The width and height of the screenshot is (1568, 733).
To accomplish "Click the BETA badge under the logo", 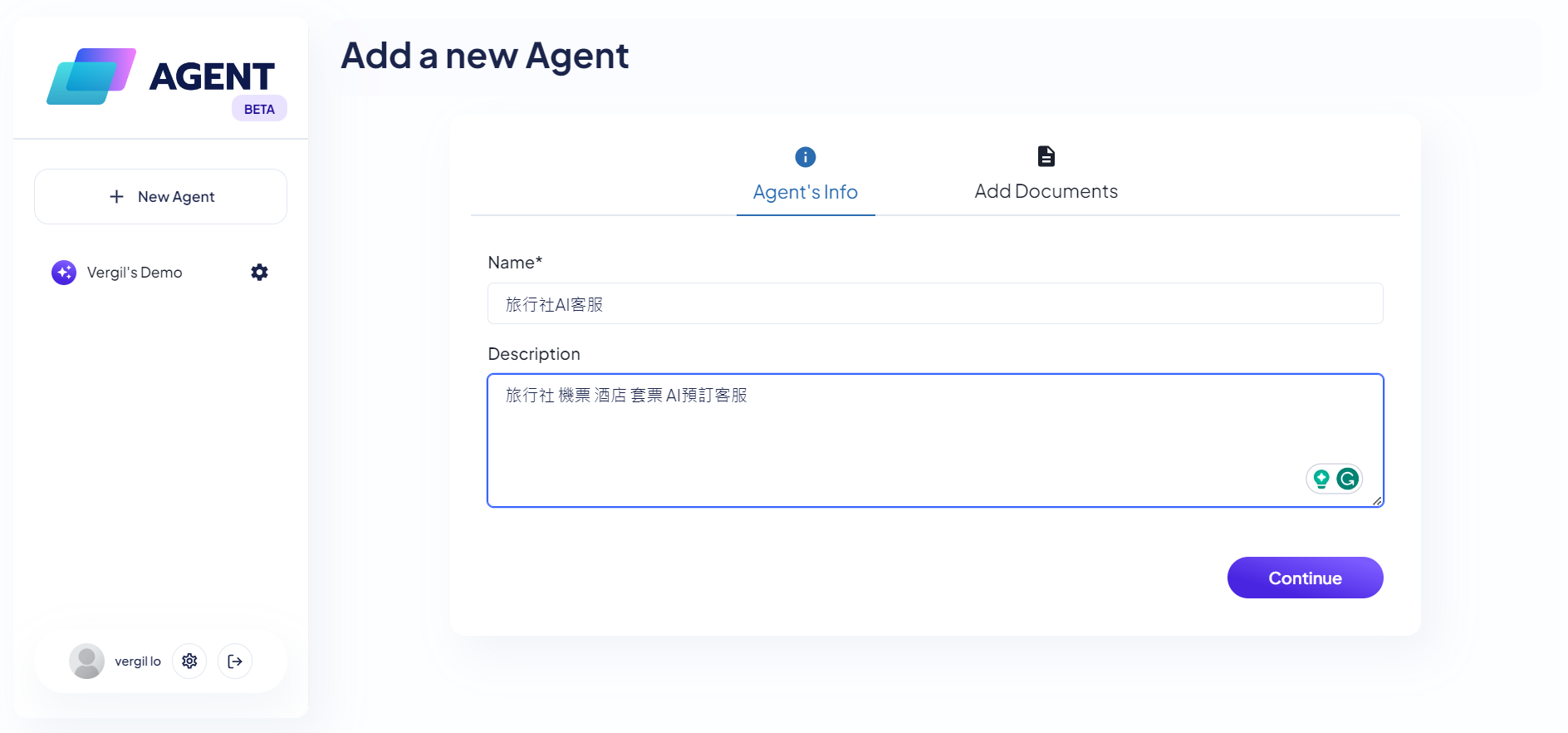I will (259, 109).
